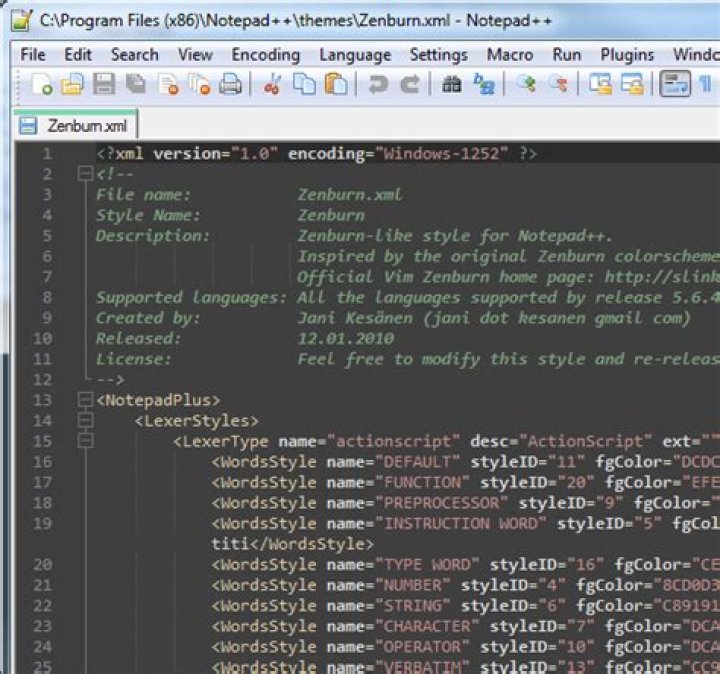Click the Close document toolbar icon
Viewport: 720px width, 674px height.
[168, 84]
